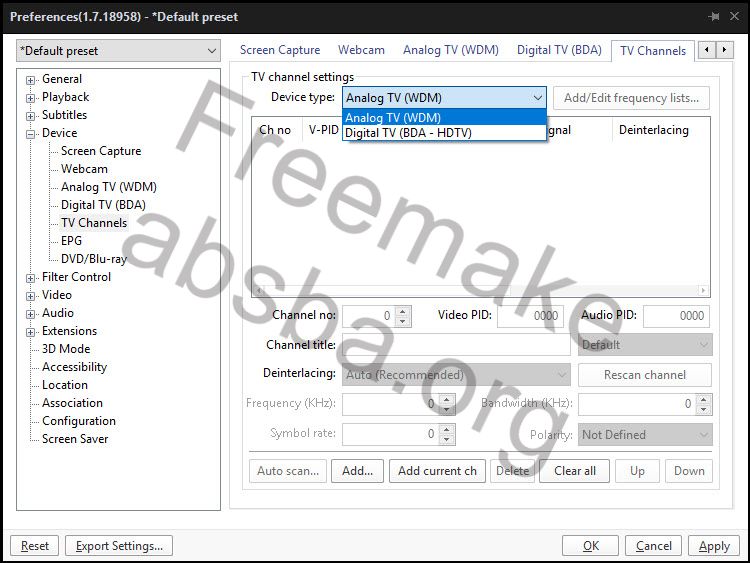Expand the Playback tree node
This screenshot has width=750, height=563.
[x=31, y=99]
